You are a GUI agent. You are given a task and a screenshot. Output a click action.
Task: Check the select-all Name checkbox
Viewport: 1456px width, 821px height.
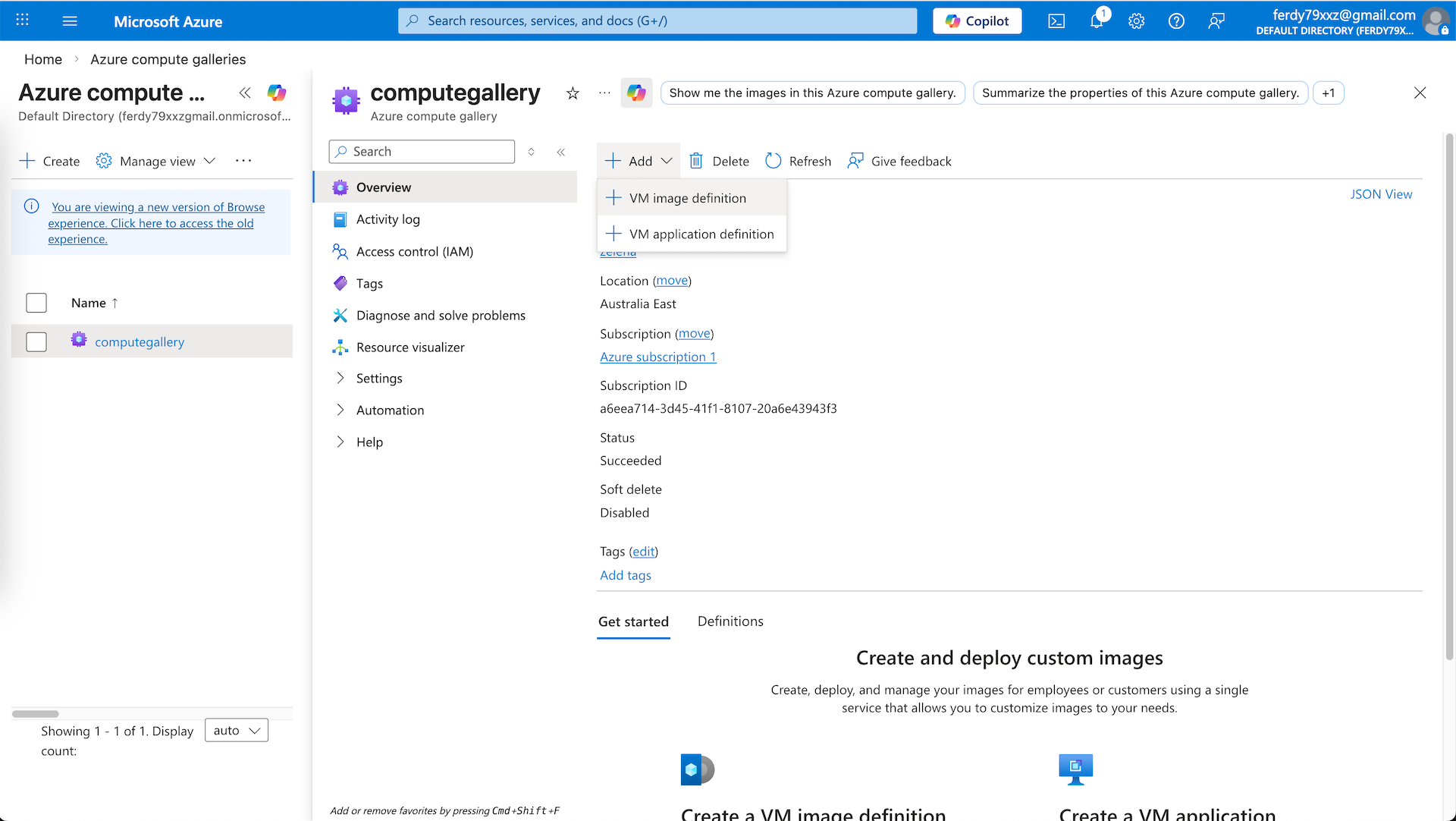click(36, 303)
